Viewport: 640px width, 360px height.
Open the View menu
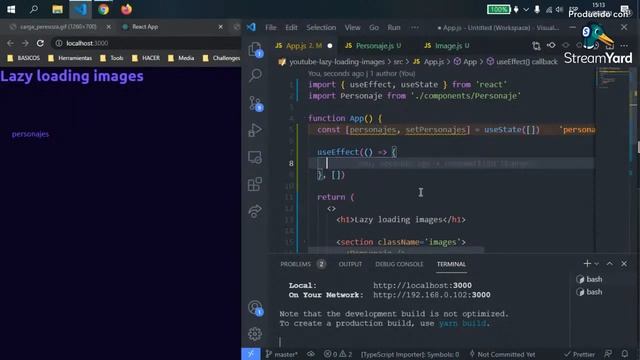click(352, 27)
